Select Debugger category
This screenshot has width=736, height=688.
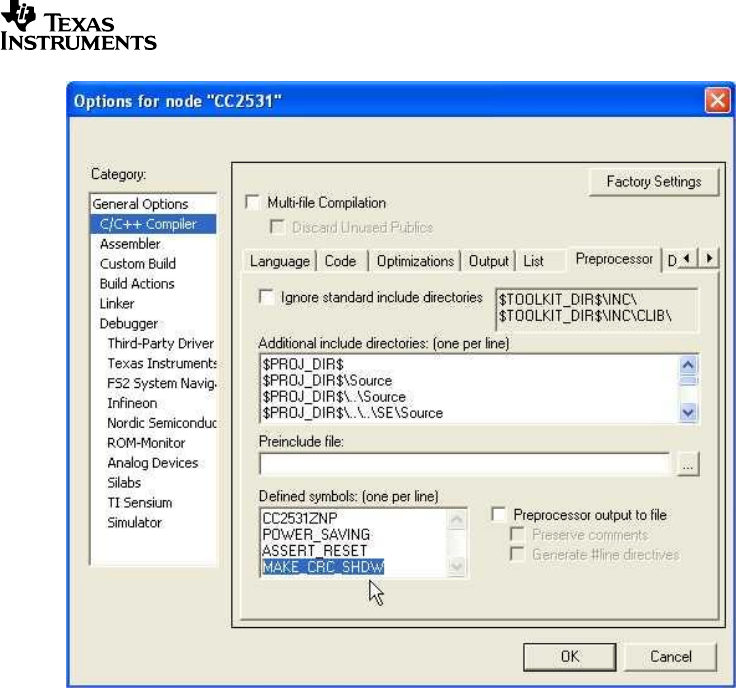coord(129,323)
